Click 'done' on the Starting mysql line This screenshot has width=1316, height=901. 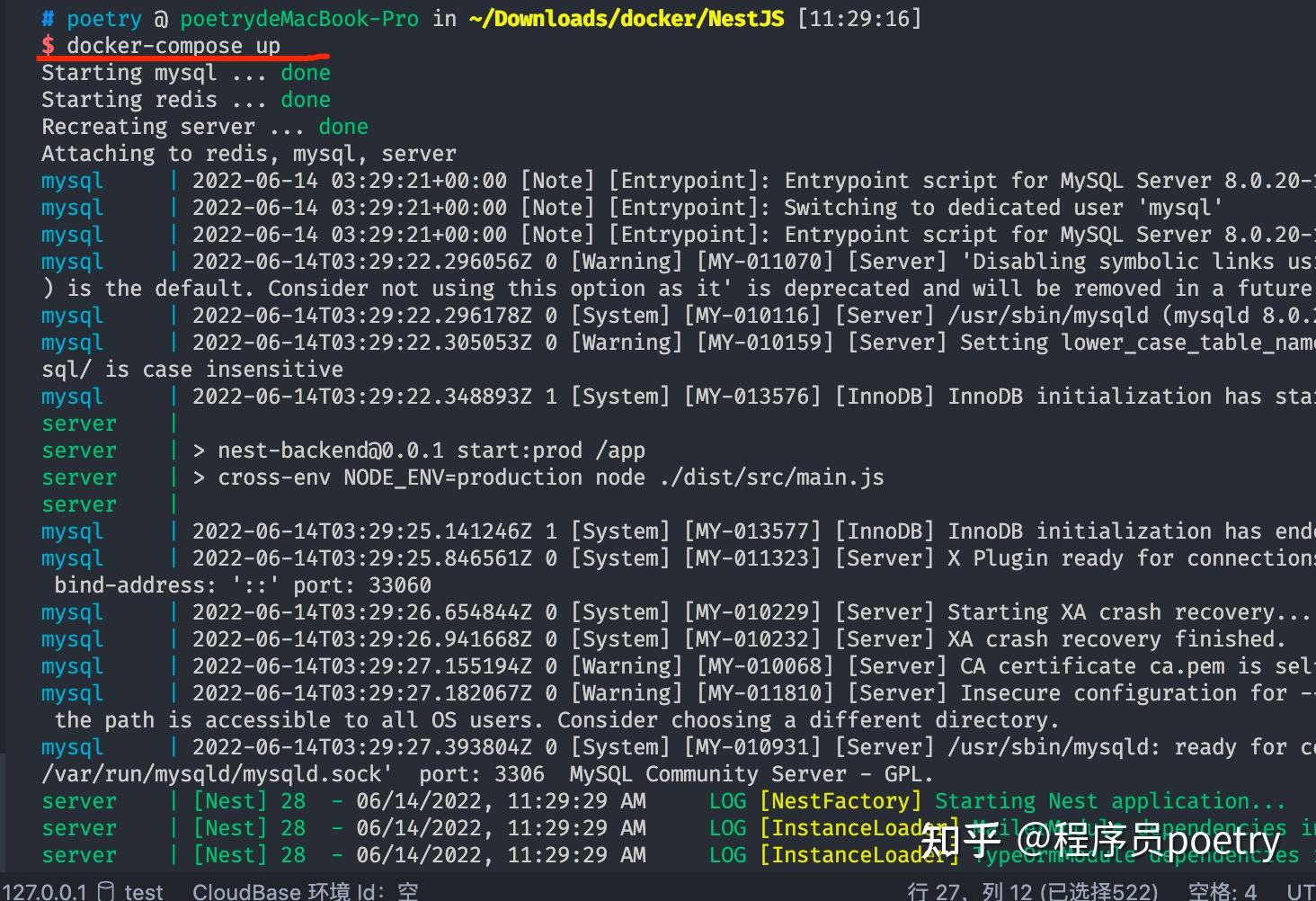tap(306, 73)
